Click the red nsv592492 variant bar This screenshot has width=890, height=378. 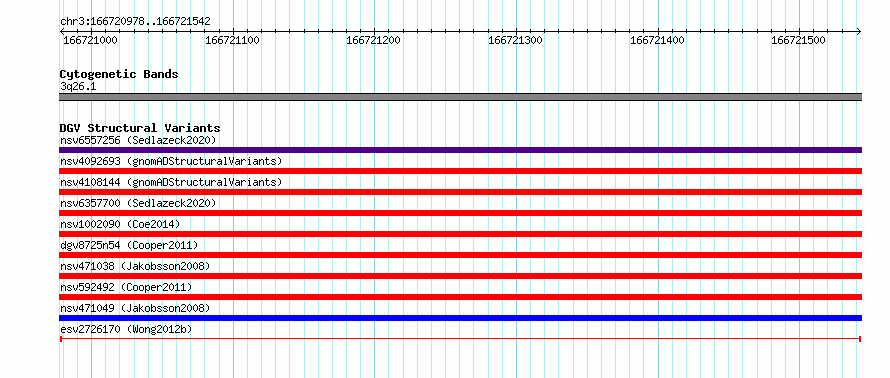click(460, 297)
